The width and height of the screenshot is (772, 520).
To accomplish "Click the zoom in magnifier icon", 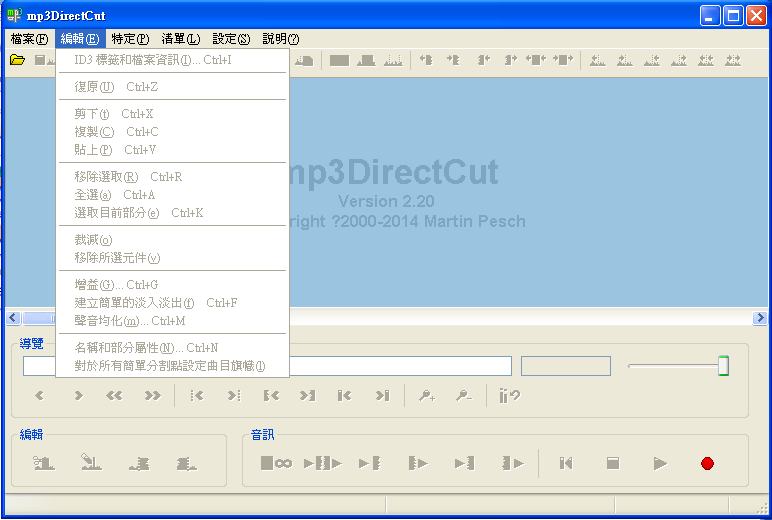I will tap(427, 395).
